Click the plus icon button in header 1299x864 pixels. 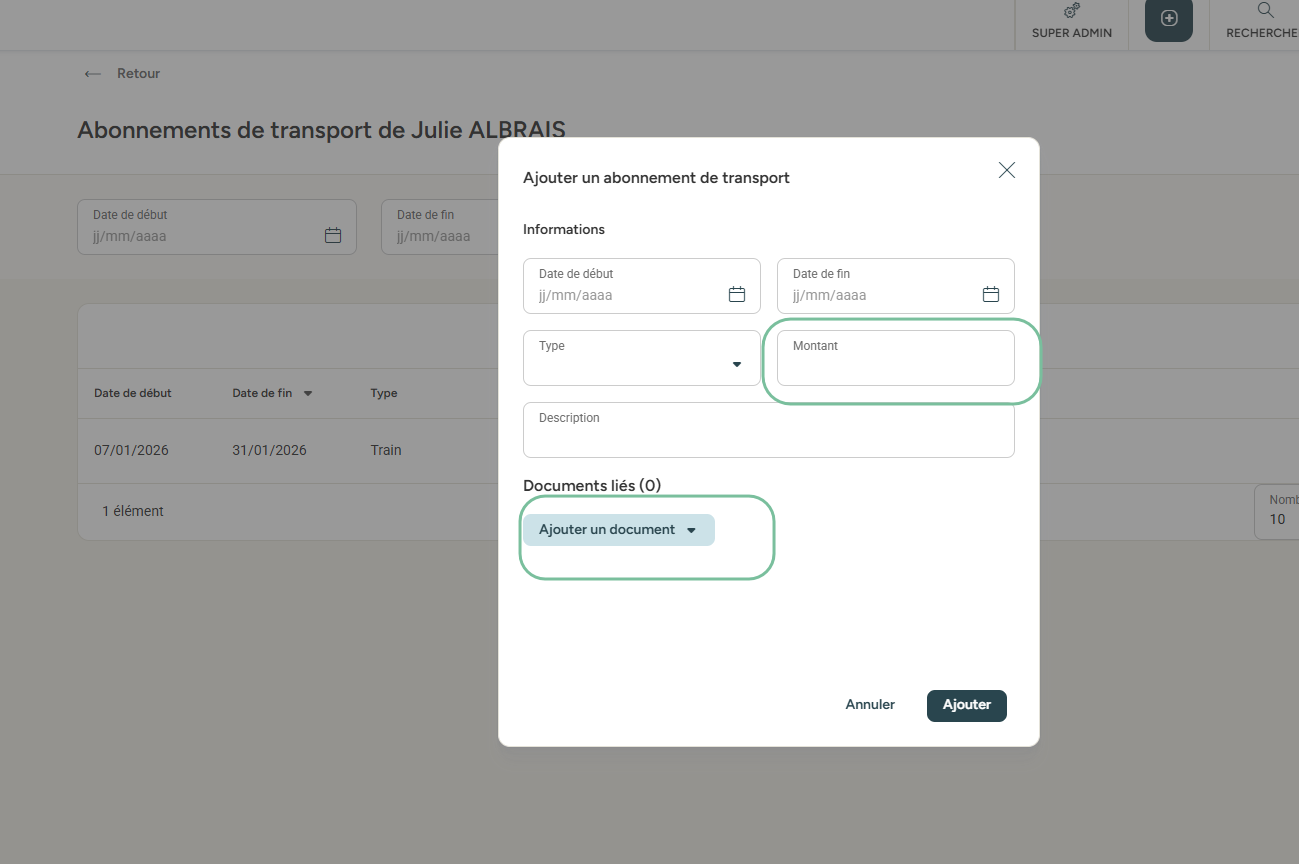(1168, 19)
